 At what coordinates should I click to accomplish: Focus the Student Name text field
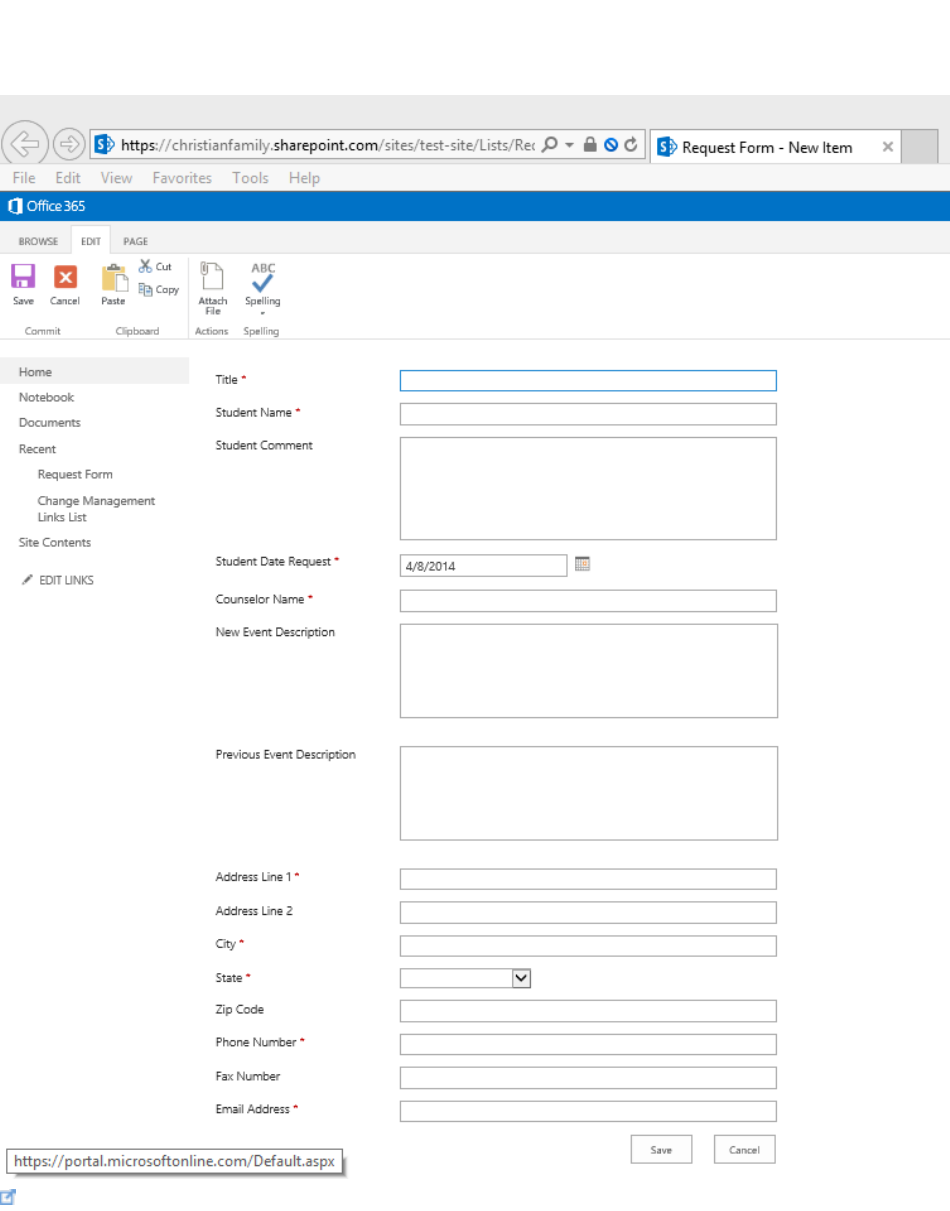click(588, 414)
